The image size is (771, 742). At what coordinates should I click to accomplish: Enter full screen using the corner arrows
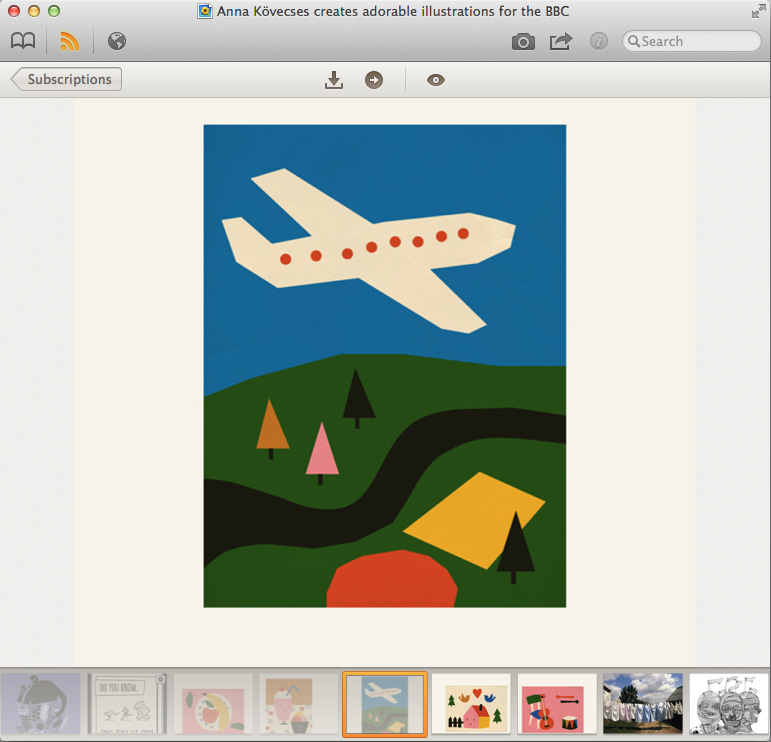(x=758, y=11)
